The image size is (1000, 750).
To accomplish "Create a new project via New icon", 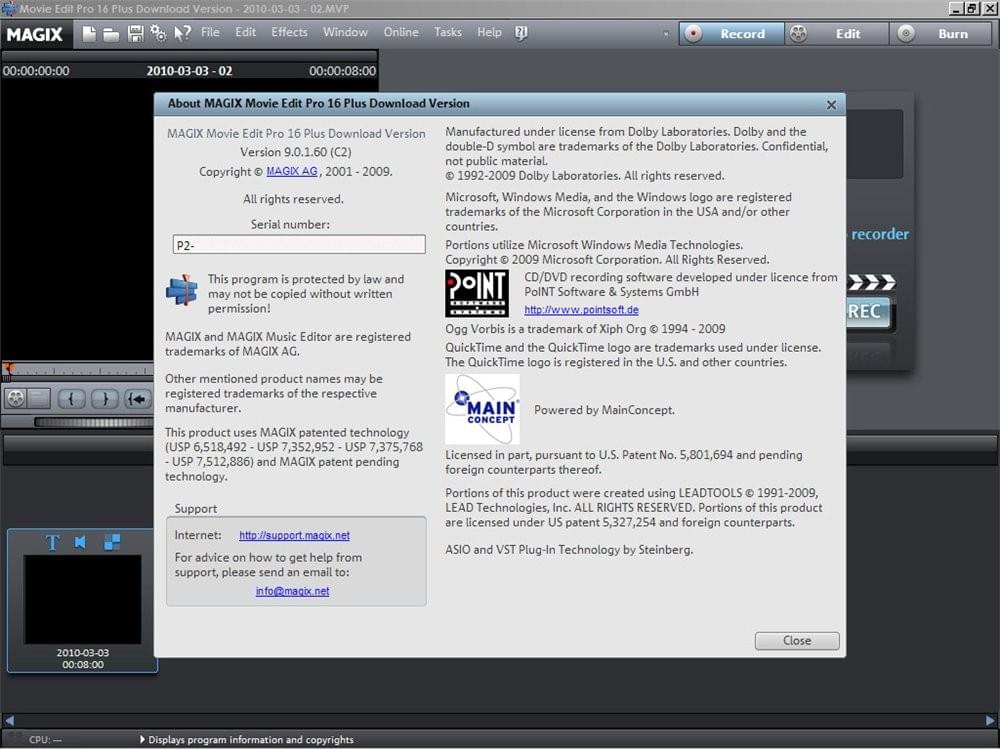I will 90,33.
